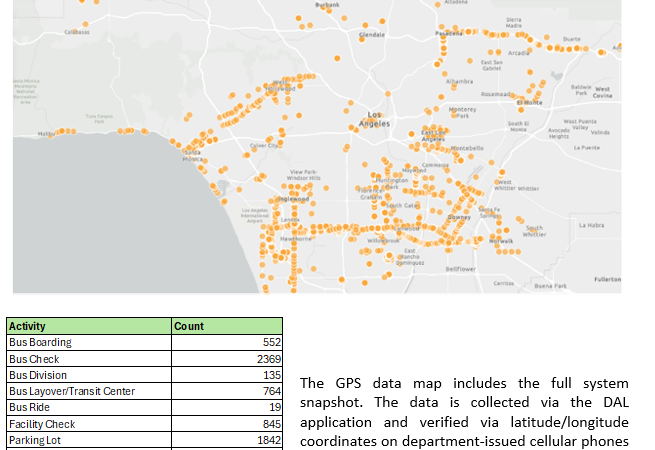Click the Bellflower city label
This screenshot has width=655, height=450.
461,268
